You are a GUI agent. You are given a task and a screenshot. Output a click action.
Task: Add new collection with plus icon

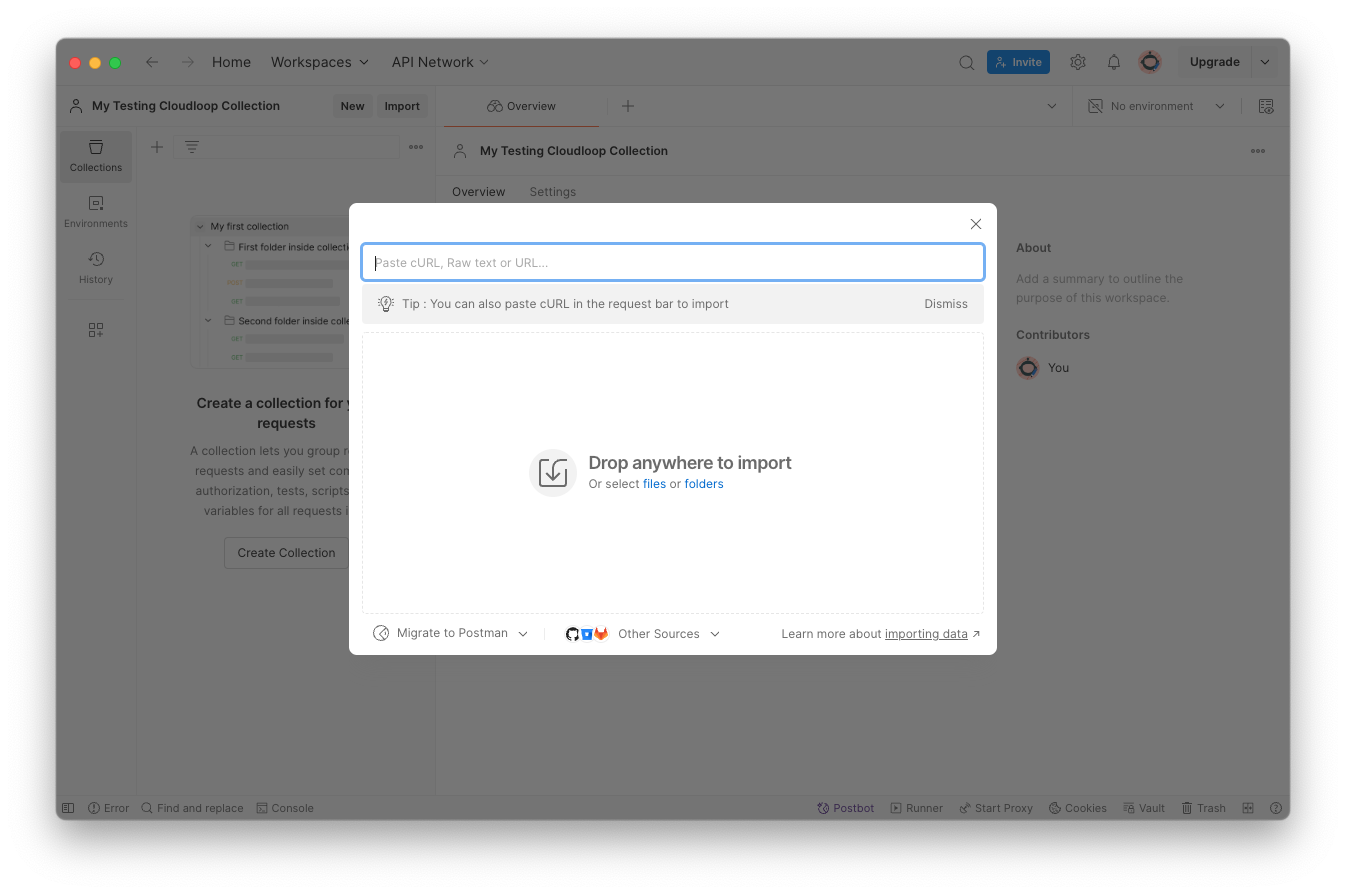pos(157,147)
